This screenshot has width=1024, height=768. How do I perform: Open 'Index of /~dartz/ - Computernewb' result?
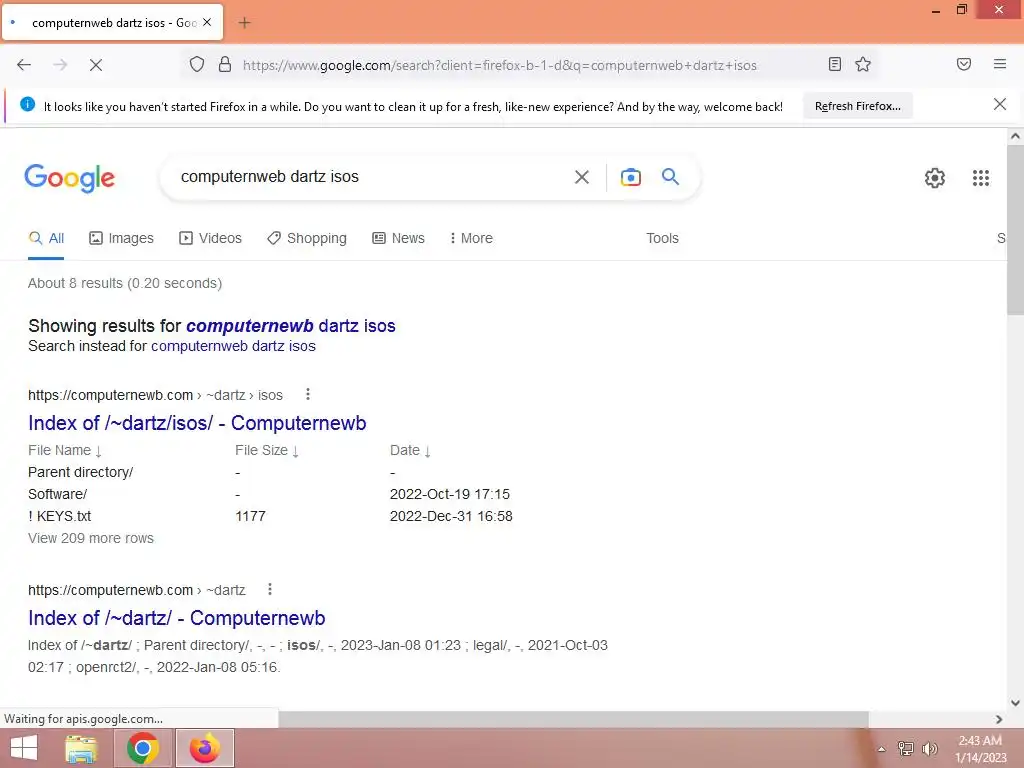[x=176, y=618]
